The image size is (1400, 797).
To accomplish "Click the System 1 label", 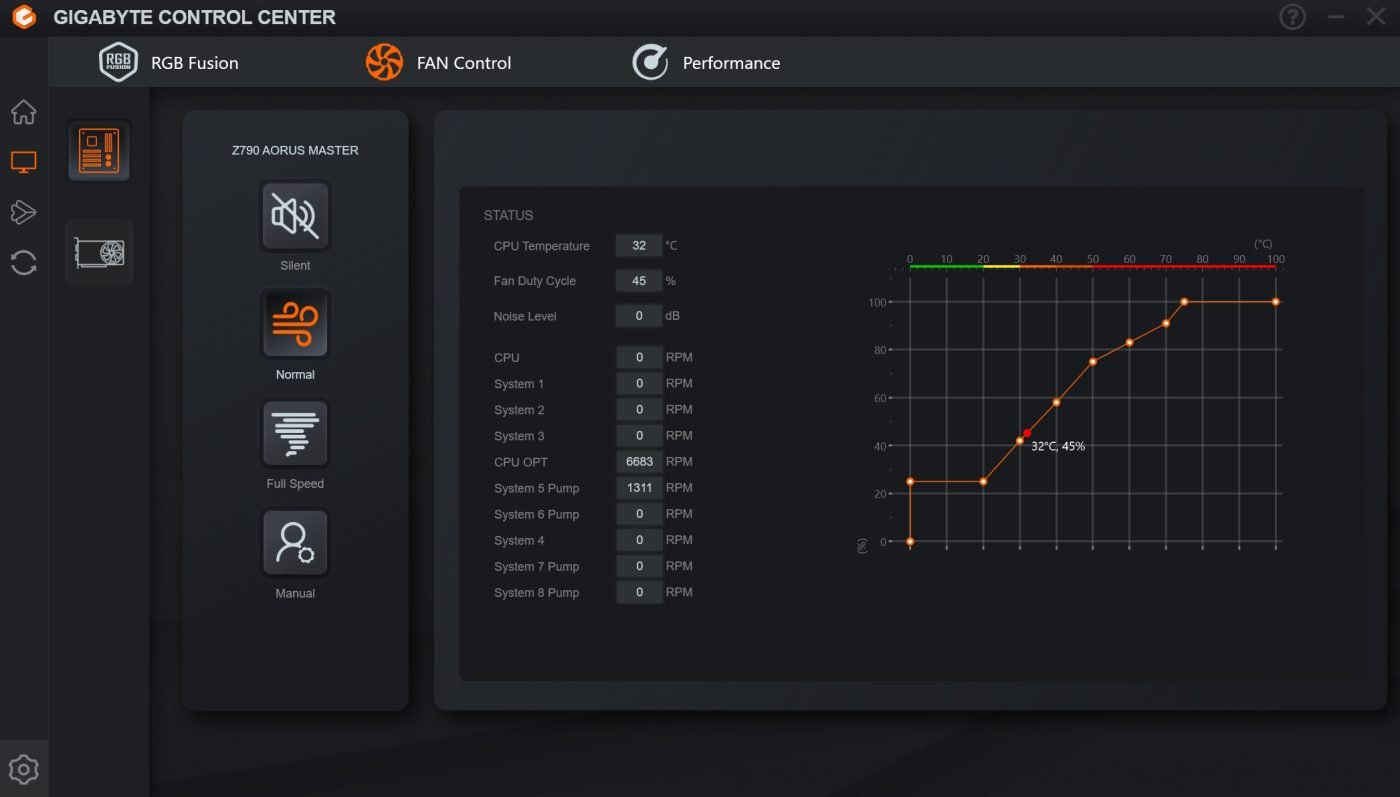I will (519, 384).
